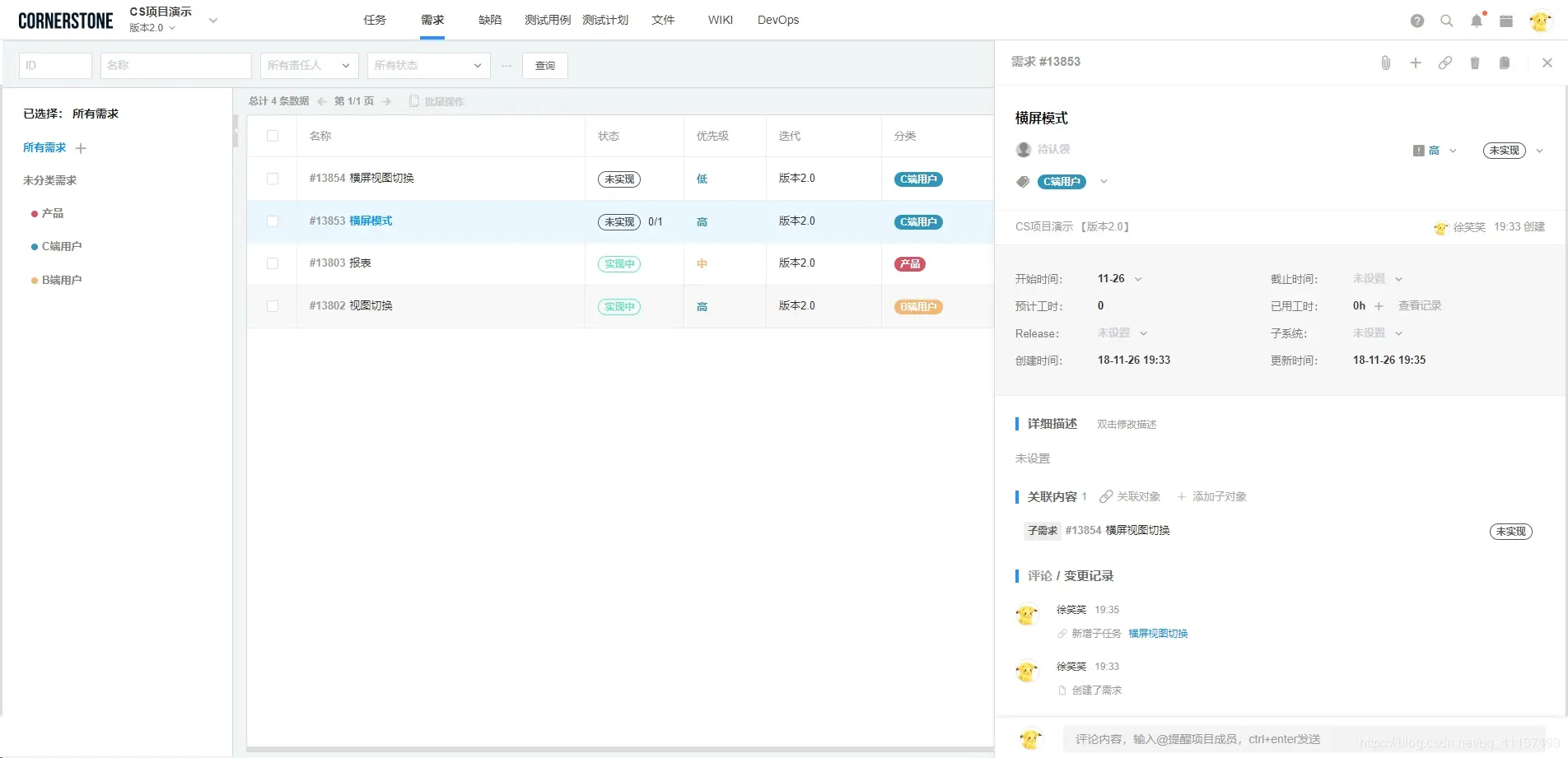Open the 子系统 未设置 dropdown
This screenshot has width=1568, height=758.
coord(1398,333)
